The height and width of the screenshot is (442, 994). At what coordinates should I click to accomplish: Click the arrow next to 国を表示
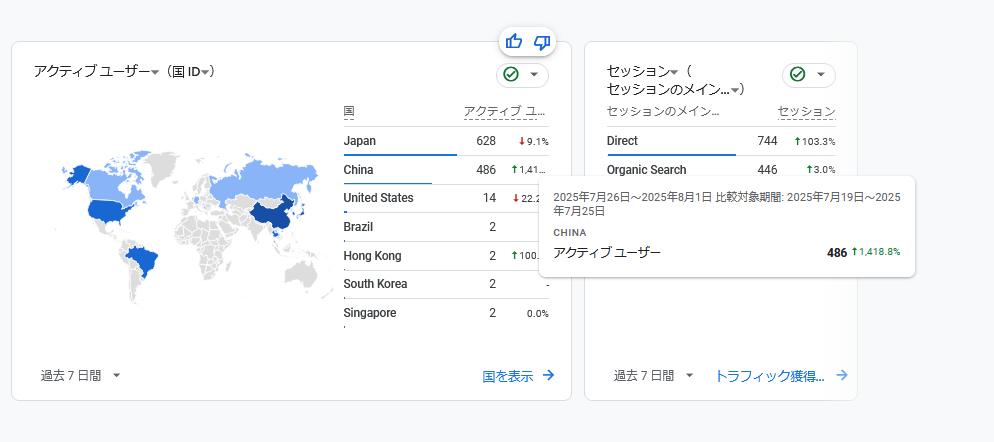(548, 375)
